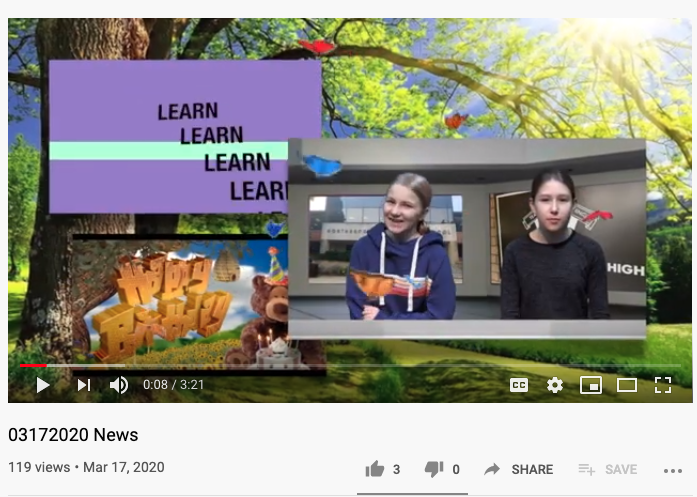The width and height of the screenshot is (697, 497).
Task: Click the video title 03172020 News
Action: click(73, 435)
